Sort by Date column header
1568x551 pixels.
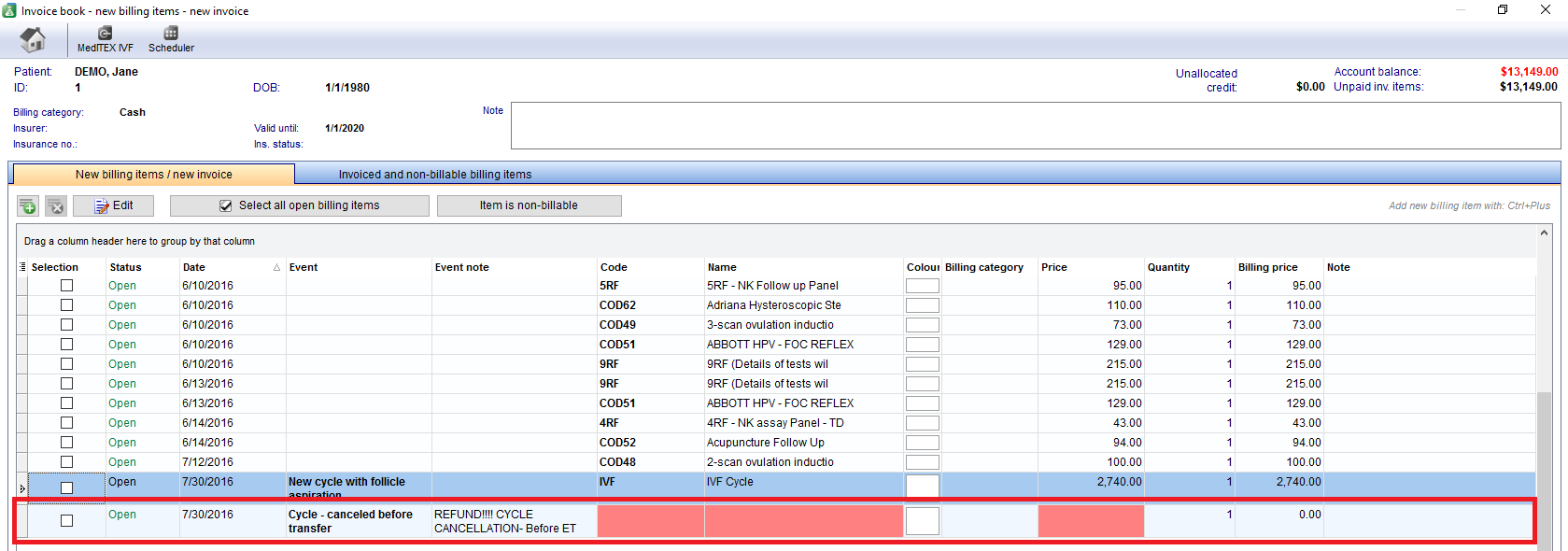(232, 267)
